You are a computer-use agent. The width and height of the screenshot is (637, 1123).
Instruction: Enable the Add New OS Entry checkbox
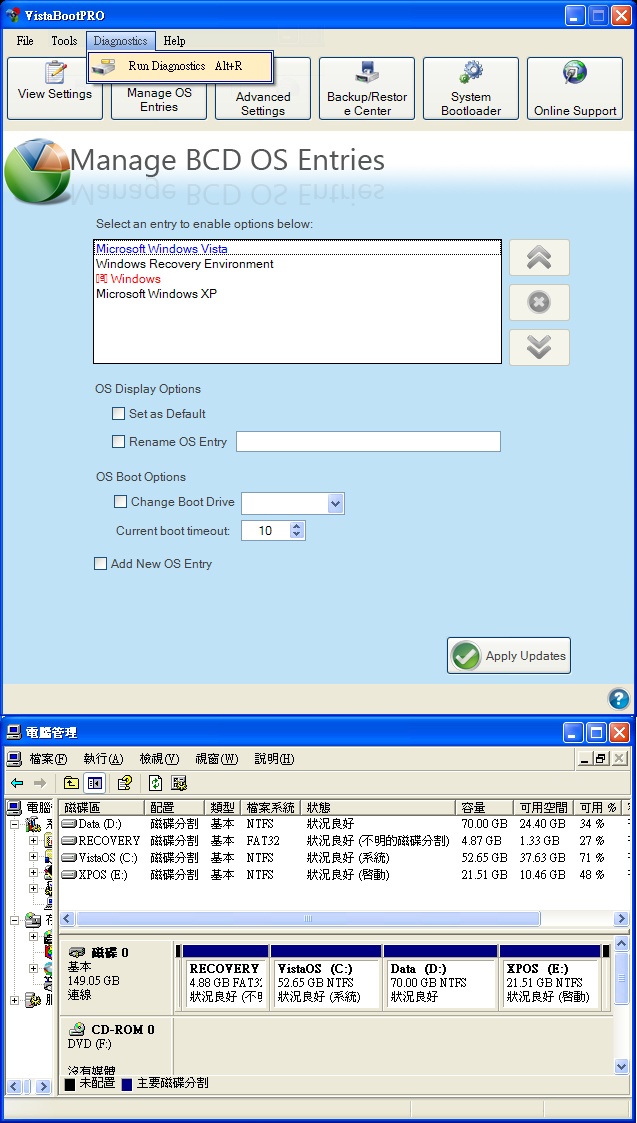[101, 564]
